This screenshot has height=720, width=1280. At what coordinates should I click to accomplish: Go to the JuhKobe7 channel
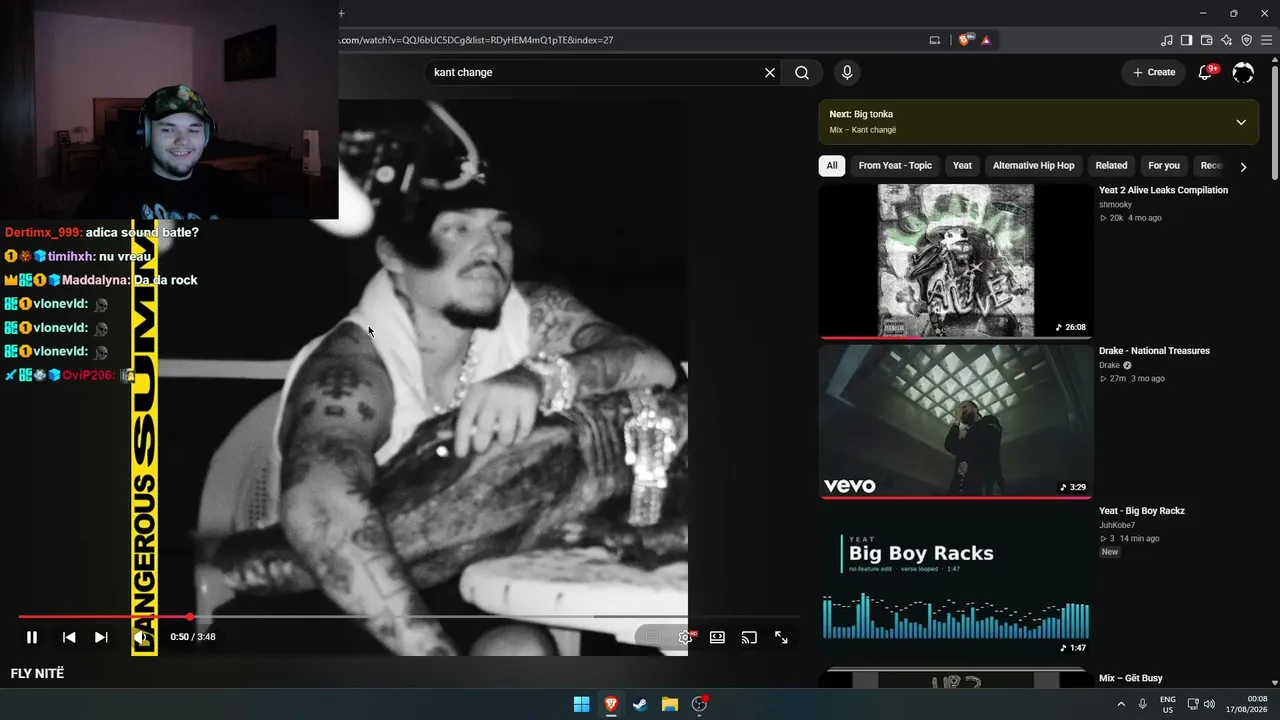[1117, 525]
